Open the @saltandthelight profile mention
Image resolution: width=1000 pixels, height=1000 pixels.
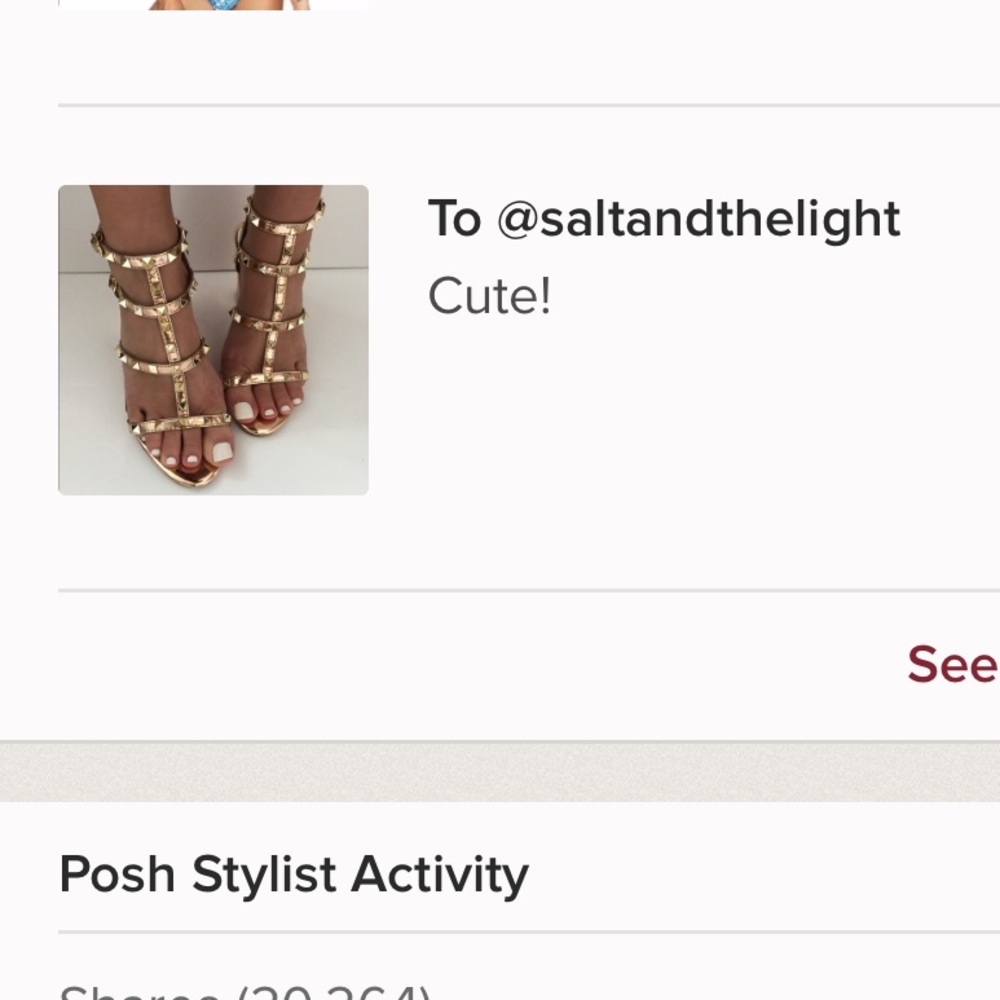tap(698, 218)
